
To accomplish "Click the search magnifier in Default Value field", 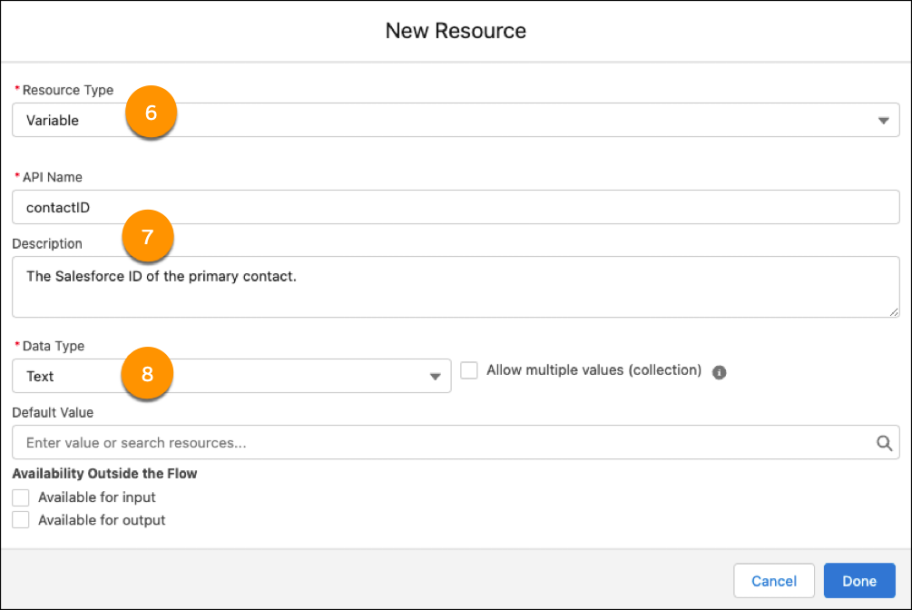I will click(884, 441).
